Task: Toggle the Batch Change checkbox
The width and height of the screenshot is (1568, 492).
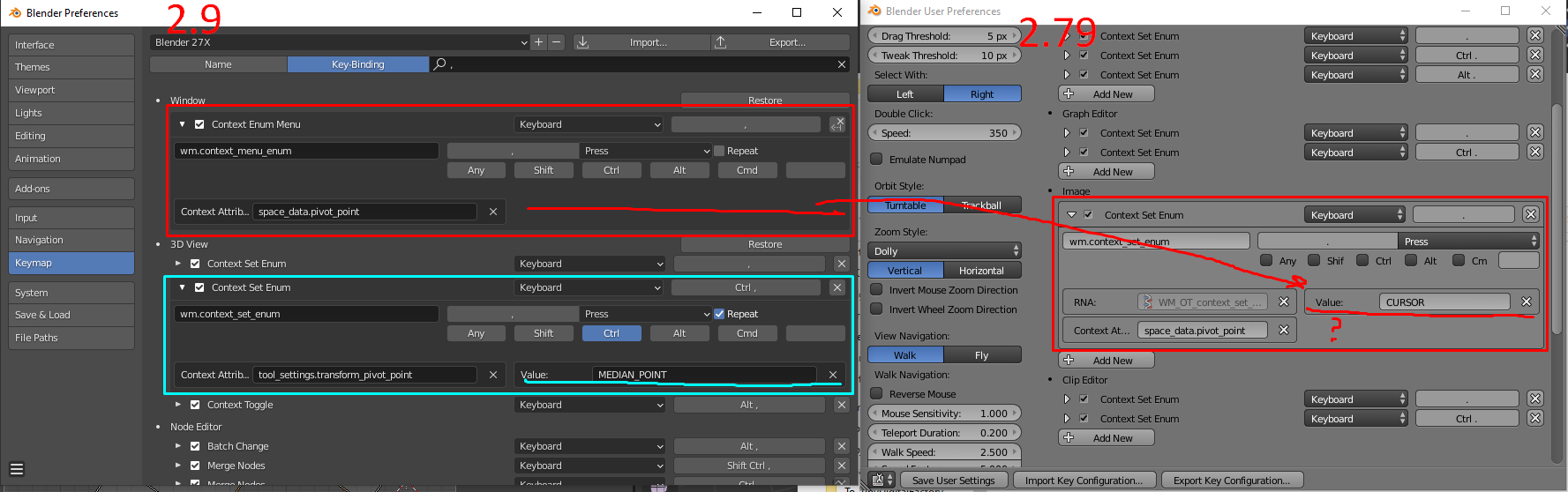Action: 195,446
